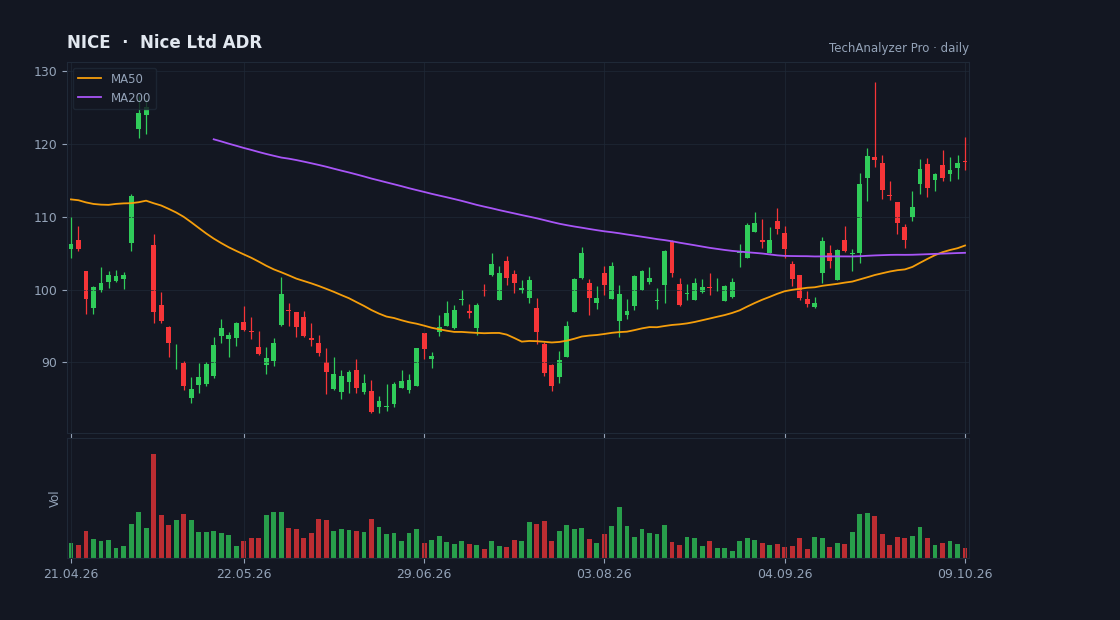Click the orange MA50 legend line sample
1120x620 pixels.
tap(90, 79)
